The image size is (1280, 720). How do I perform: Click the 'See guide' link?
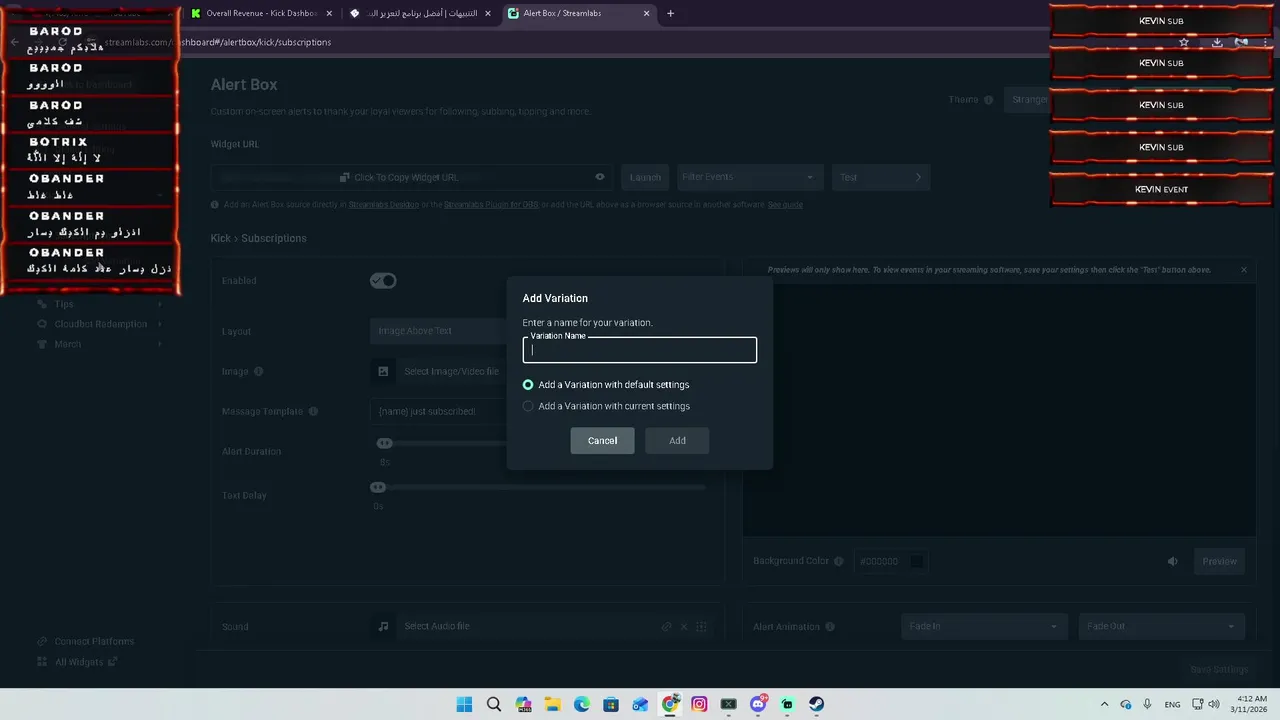785,205
